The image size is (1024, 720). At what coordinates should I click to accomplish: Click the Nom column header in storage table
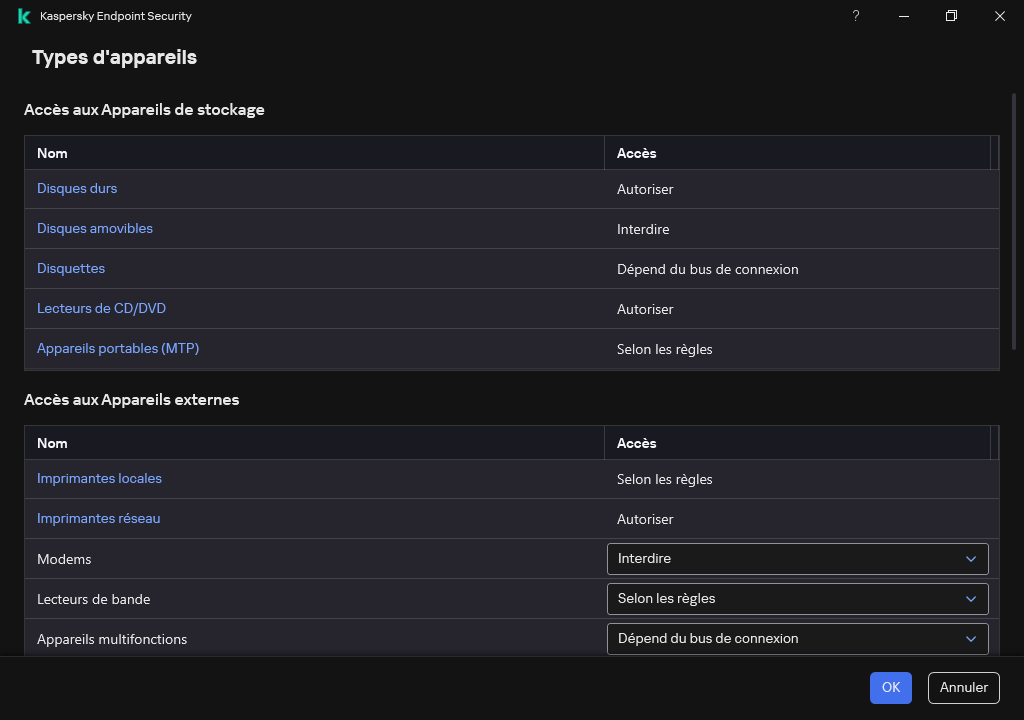pyautogui.click(x=52, y=153)
